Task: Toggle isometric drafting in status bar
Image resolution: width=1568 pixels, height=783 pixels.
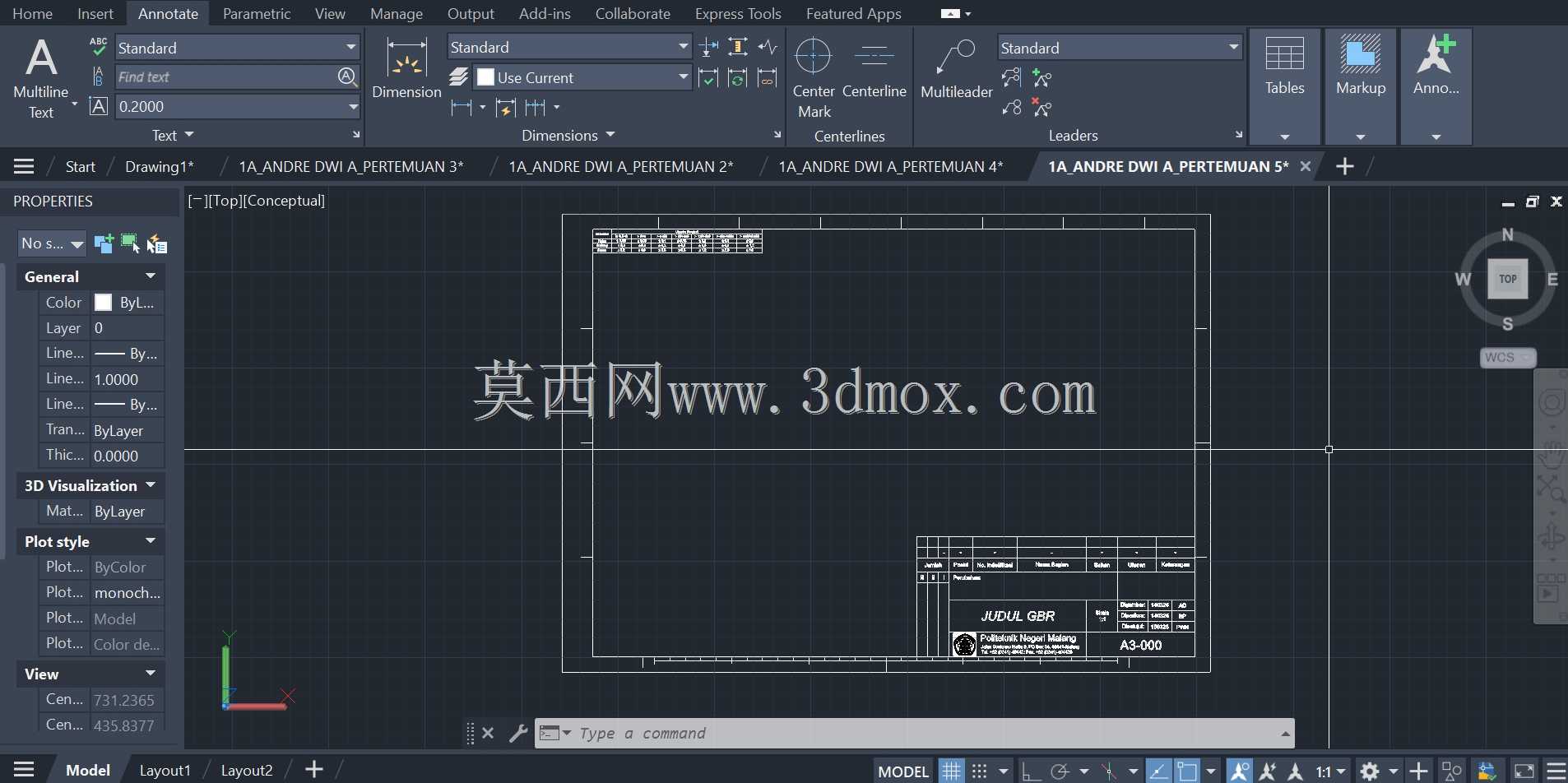Action: [1109, 771]
